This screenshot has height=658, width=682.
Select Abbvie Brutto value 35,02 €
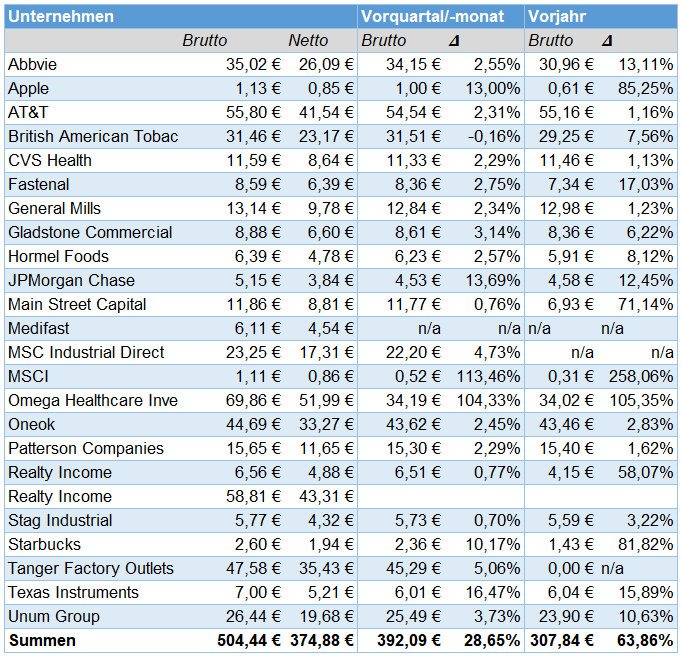tap(253, 64)
